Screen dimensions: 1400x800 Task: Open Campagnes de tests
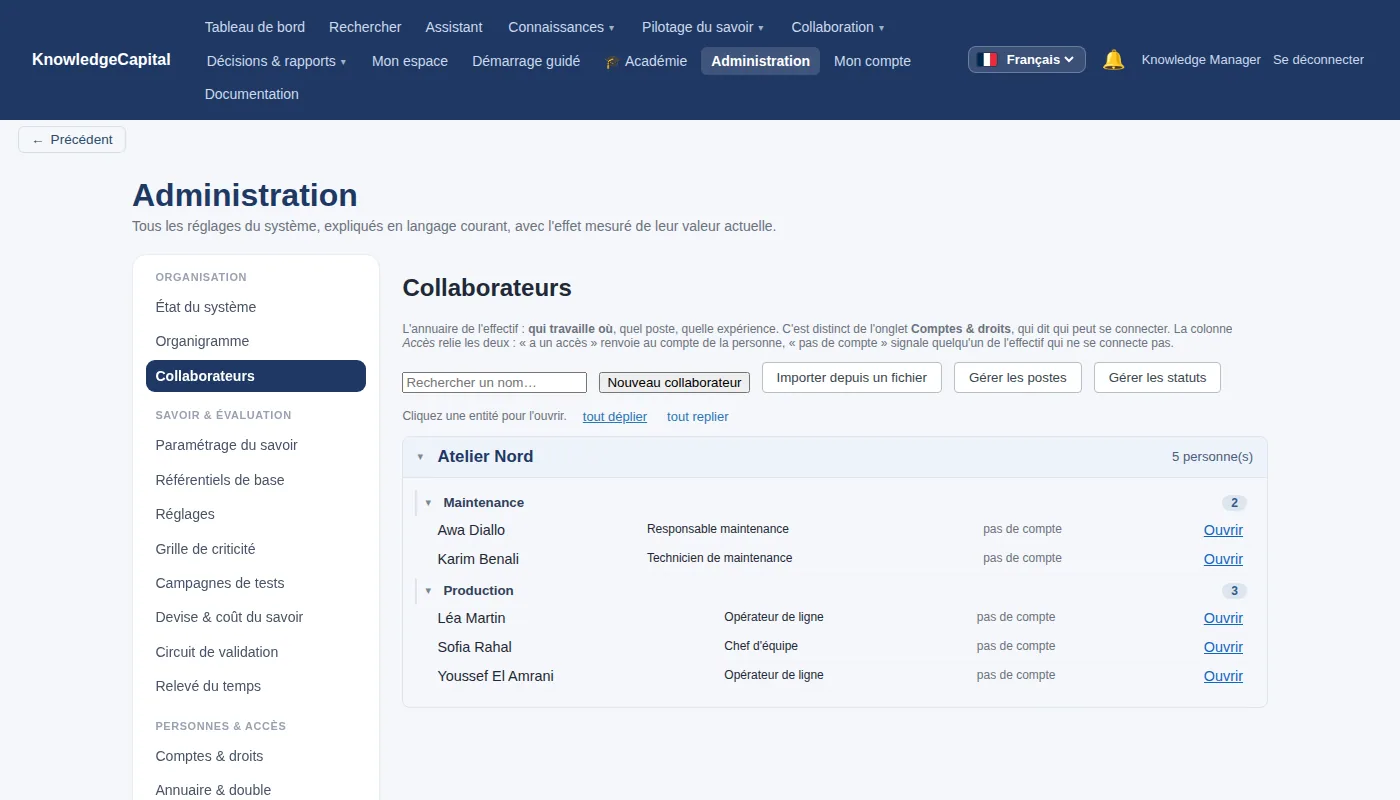click(256, 583)
